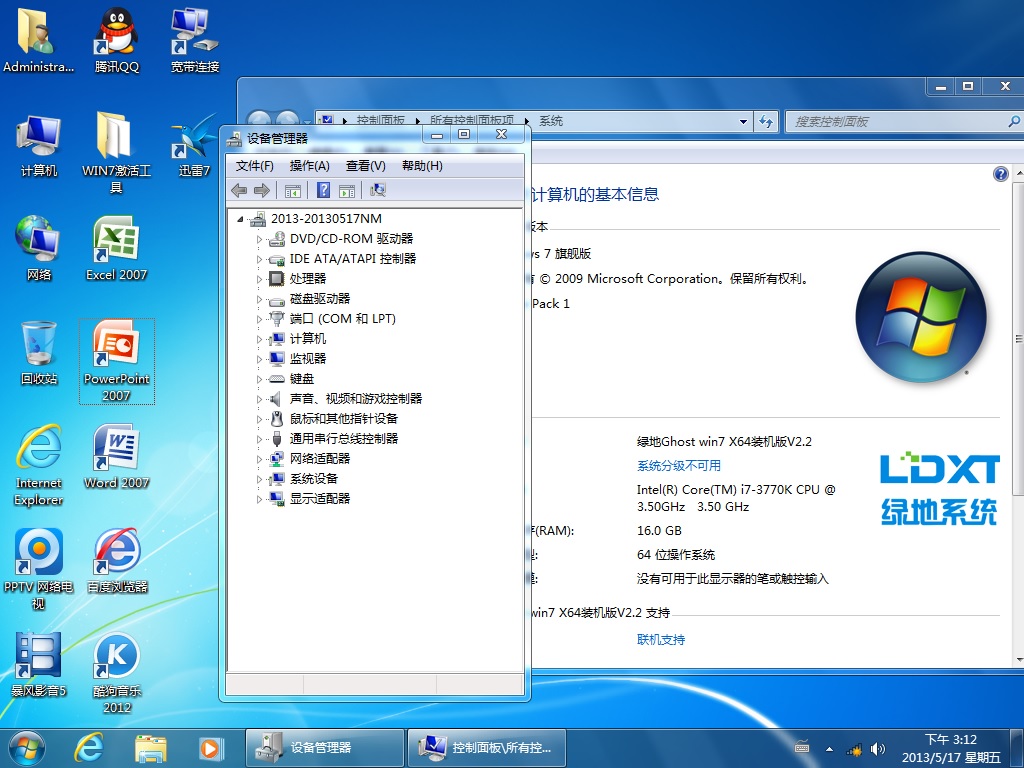Screen dimensions: 1024x768
Task: Click the keyboard input method tray icon
Action: [x=802, y=747]
